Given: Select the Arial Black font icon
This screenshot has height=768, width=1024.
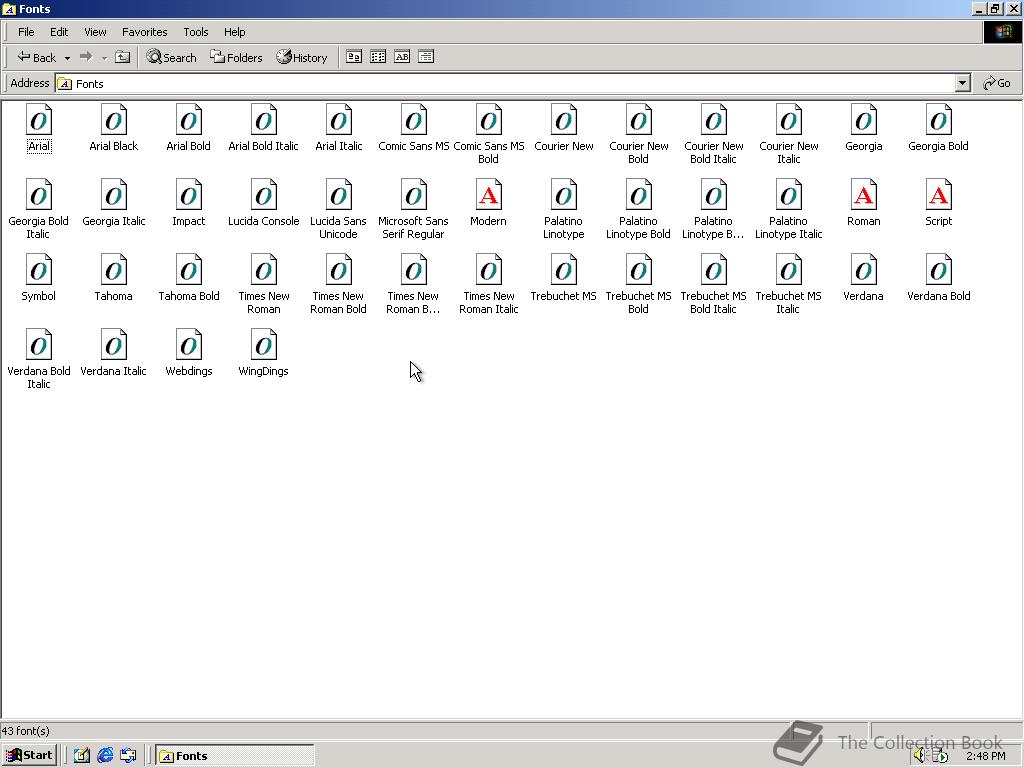Looking at the screenshot, I should point(114,120).
